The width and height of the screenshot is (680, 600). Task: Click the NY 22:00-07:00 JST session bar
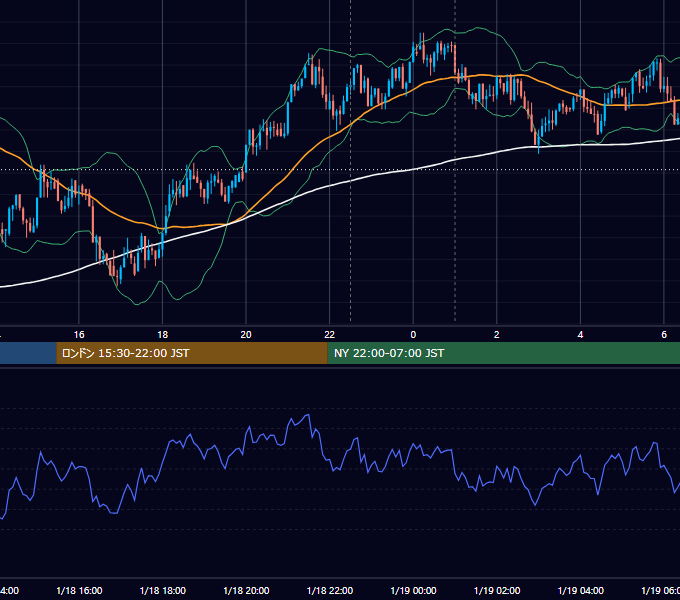[503, 353]
